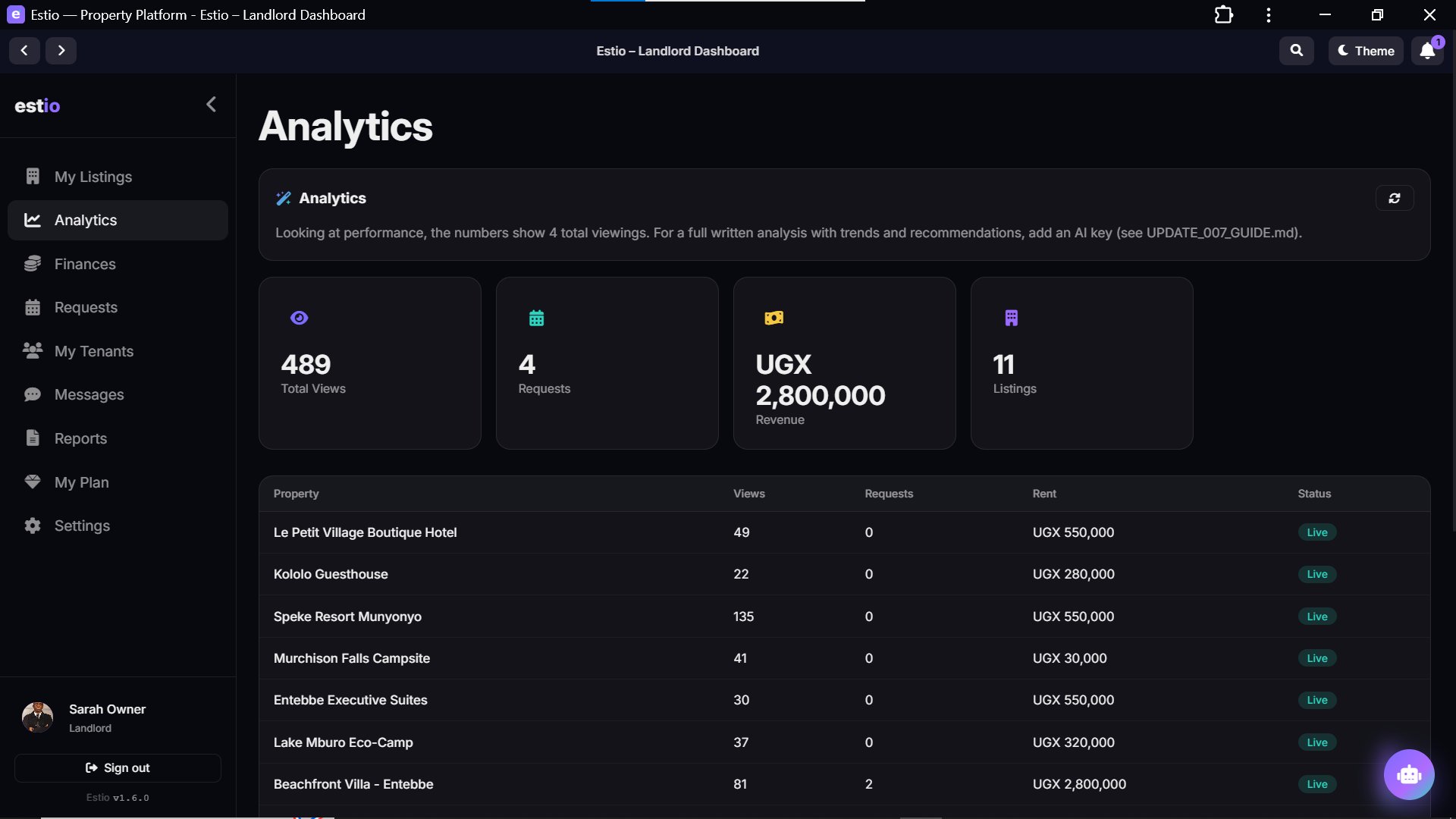
Task: Click the Reports document icon
Action: point(32,438)
